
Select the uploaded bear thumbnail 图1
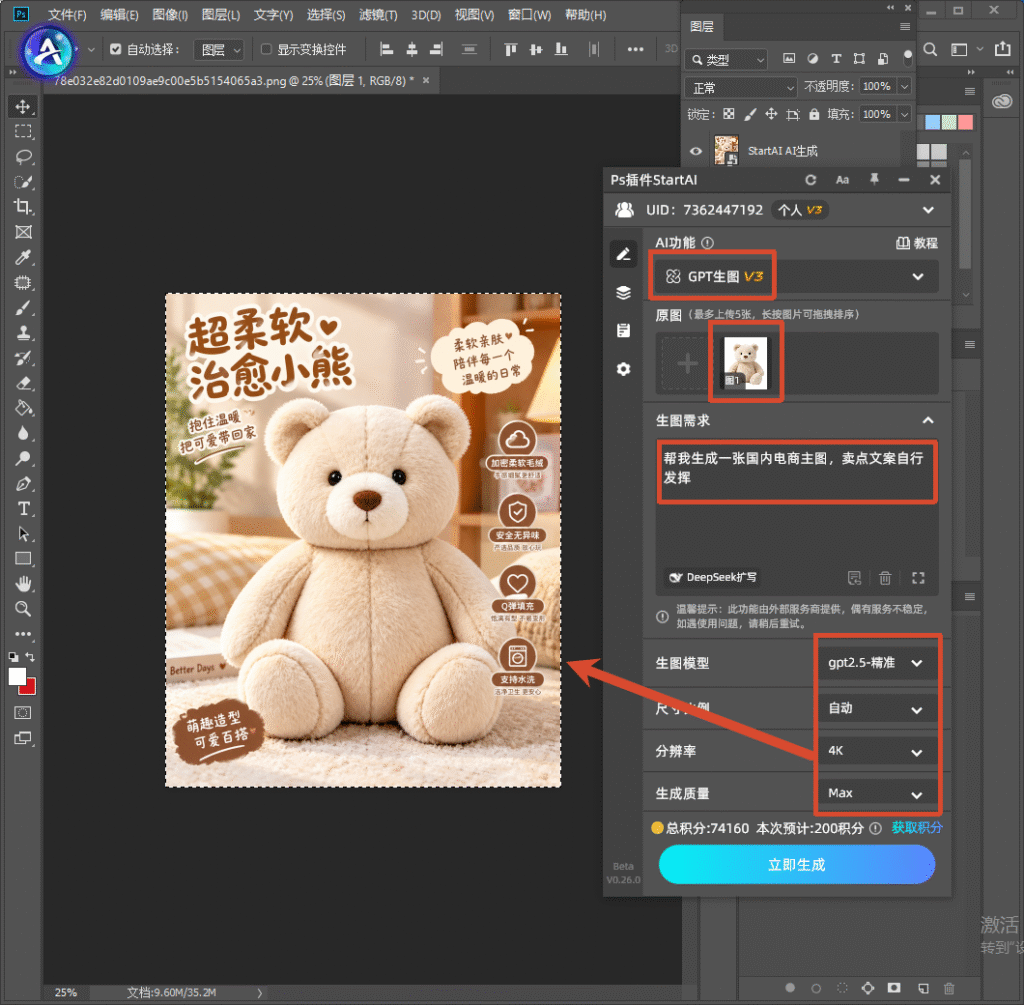click(746, 363)
